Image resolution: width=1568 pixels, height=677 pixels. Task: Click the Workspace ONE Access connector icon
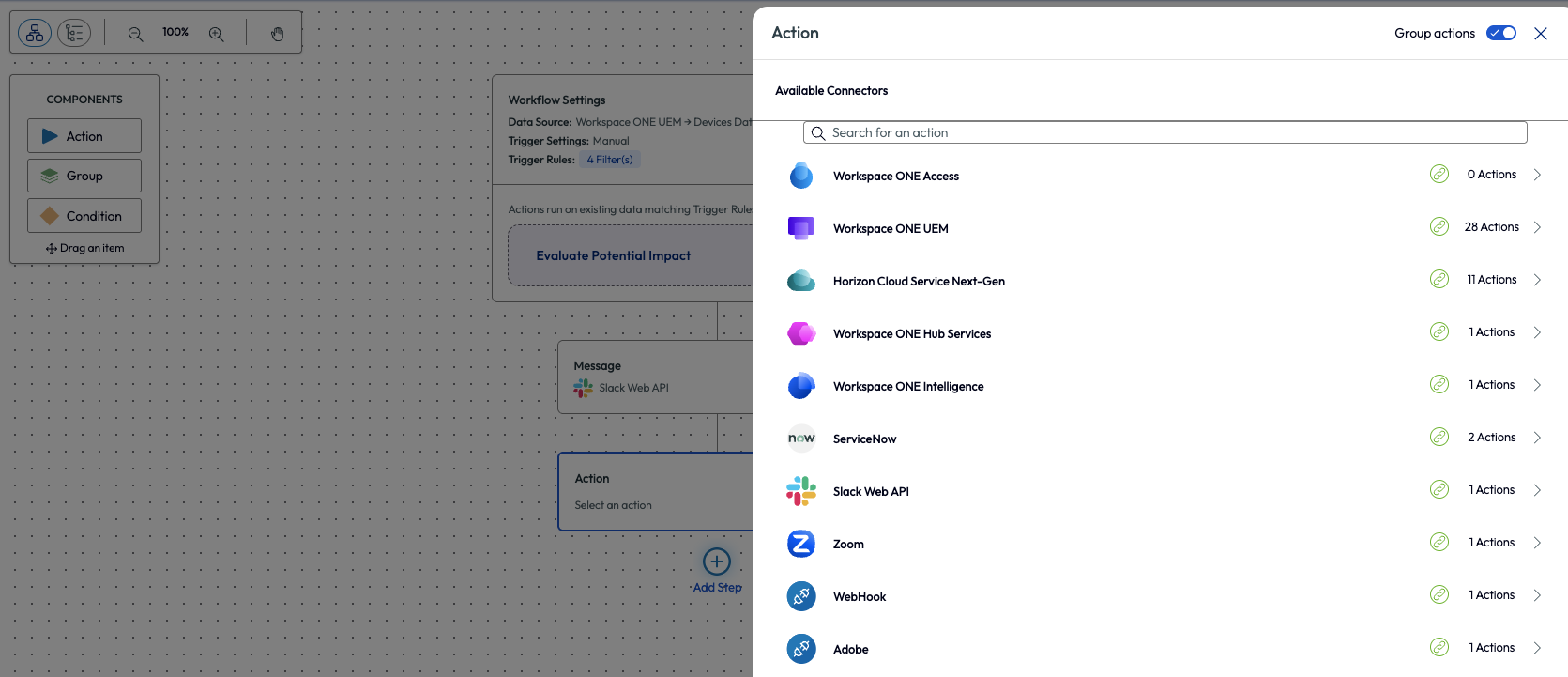pos(801,176)
